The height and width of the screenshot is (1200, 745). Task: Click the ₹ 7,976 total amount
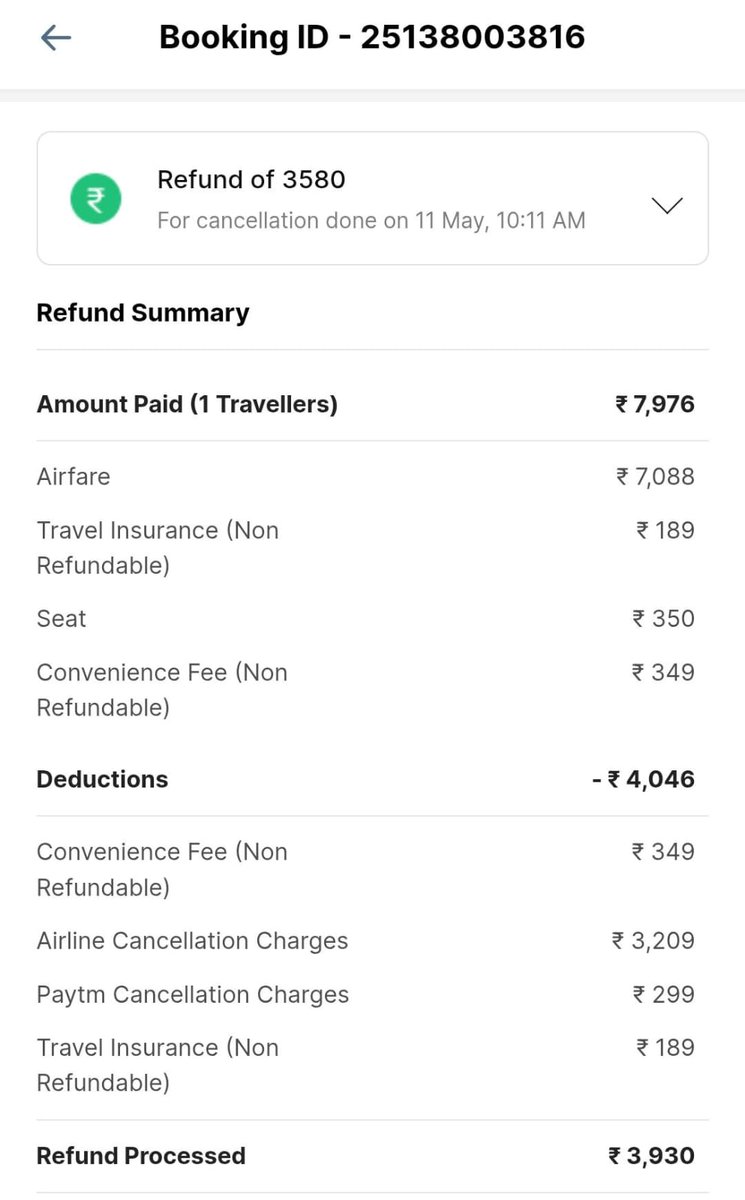click(x=655, y=404)
